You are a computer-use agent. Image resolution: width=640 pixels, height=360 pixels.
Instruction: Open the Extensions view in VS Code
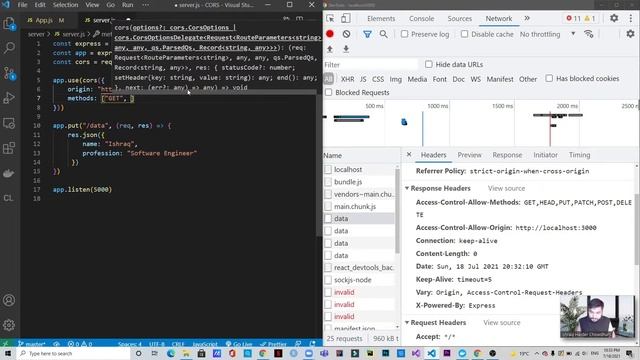point(9,148)
